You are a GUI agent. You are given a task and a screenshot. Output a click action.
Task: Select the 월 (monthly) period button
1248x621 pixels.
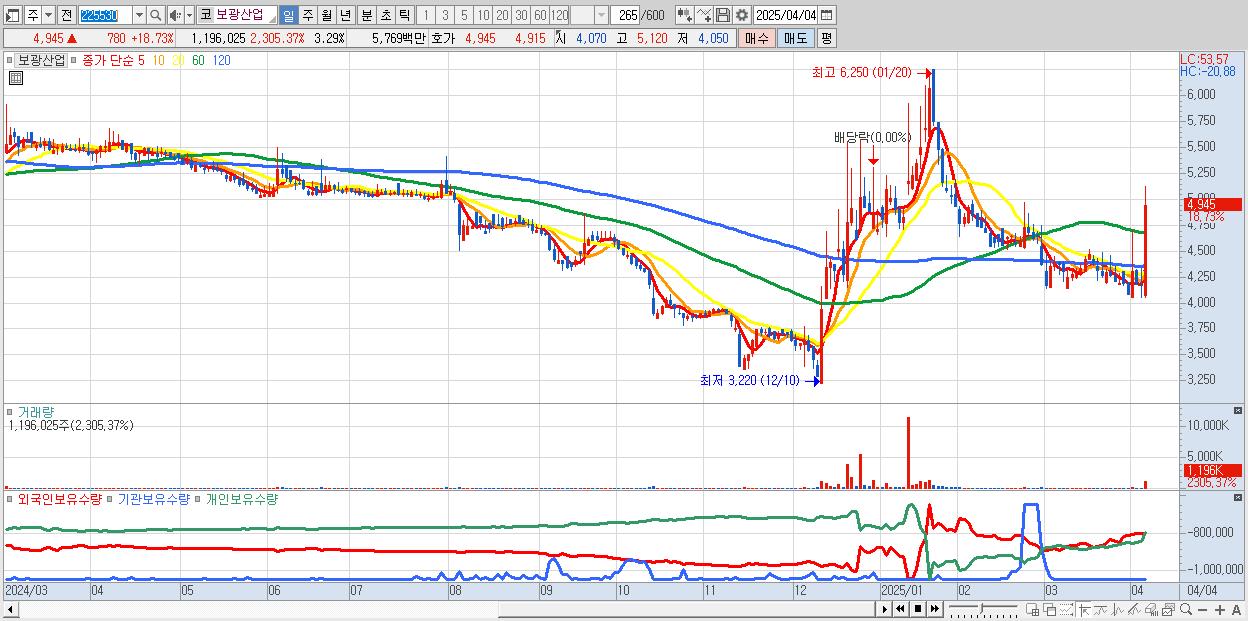tap(326, 15)
